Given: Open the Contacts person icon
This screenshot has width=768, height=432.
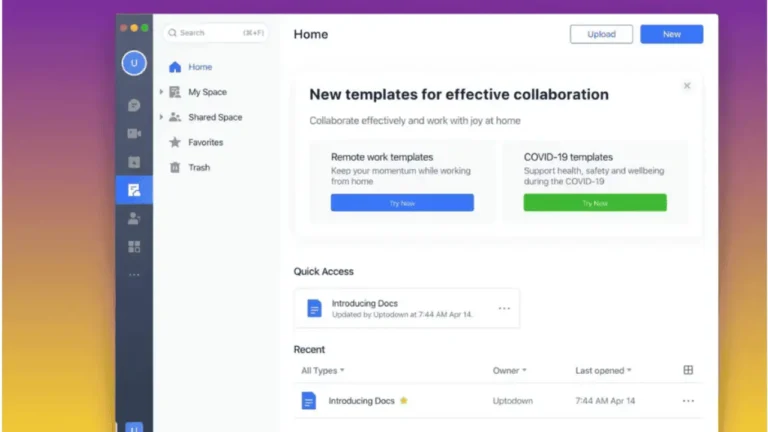Looking at the screenshot, I should point(134,218).
